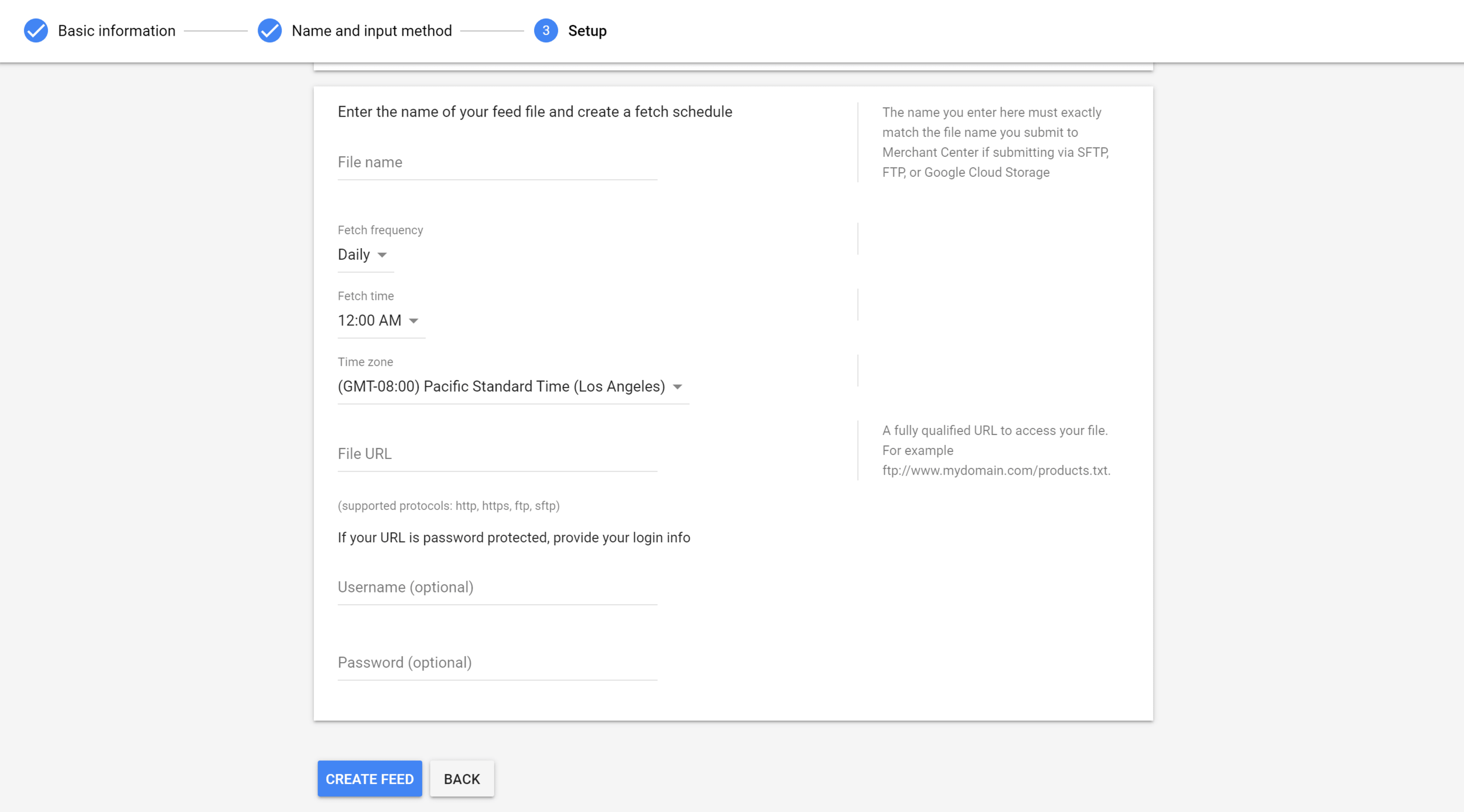Screen dimensions: 1464x812
Task: Click the CREATE FEED button
Action: coord(370,779)
